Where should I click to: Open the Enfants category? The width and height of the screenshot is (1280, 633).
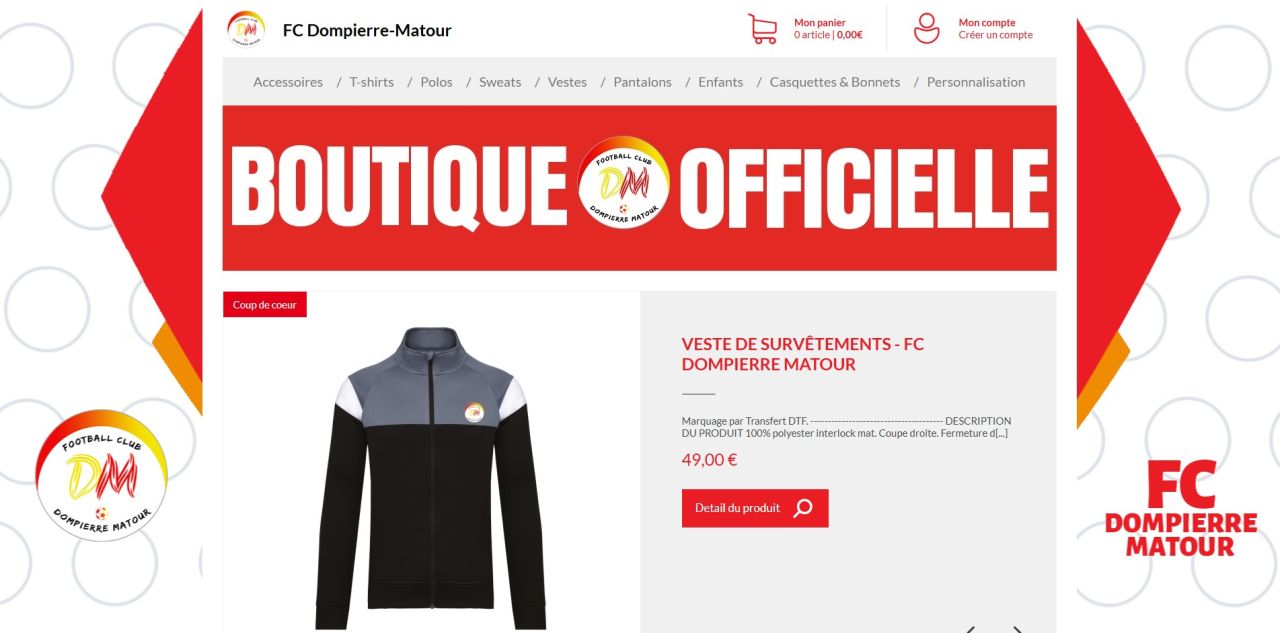point(721,82)
